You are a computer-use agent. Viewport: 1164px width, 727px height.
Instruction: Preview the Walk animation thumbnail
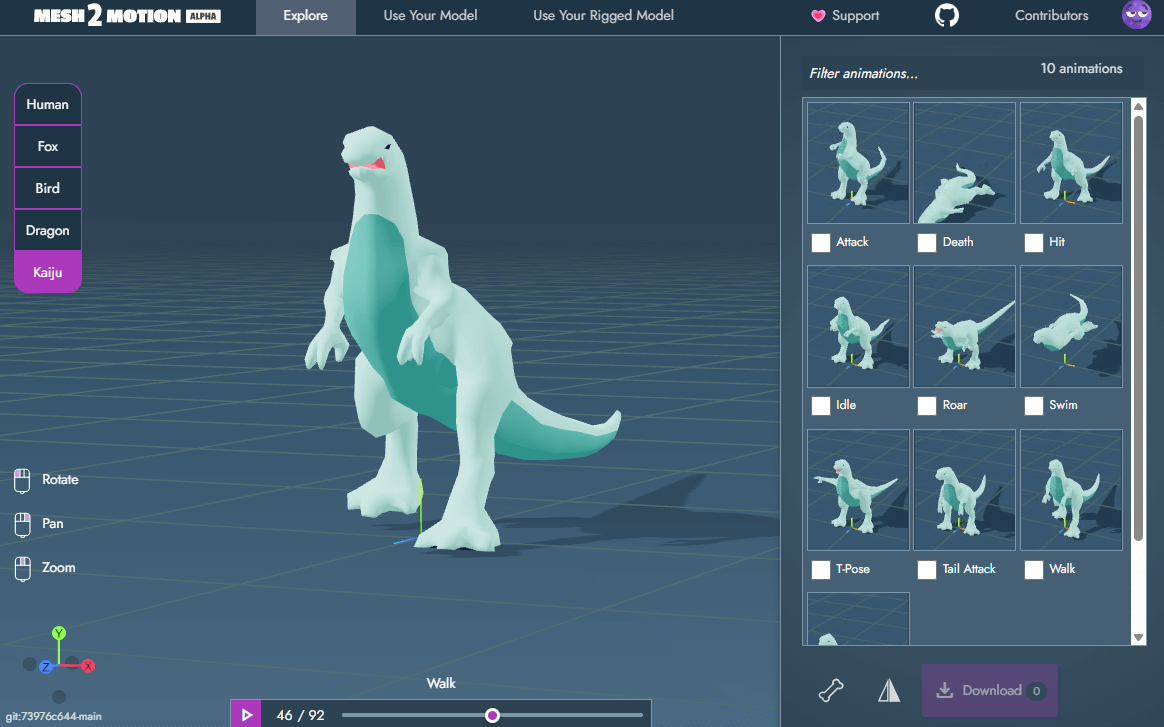(1071, 490)
